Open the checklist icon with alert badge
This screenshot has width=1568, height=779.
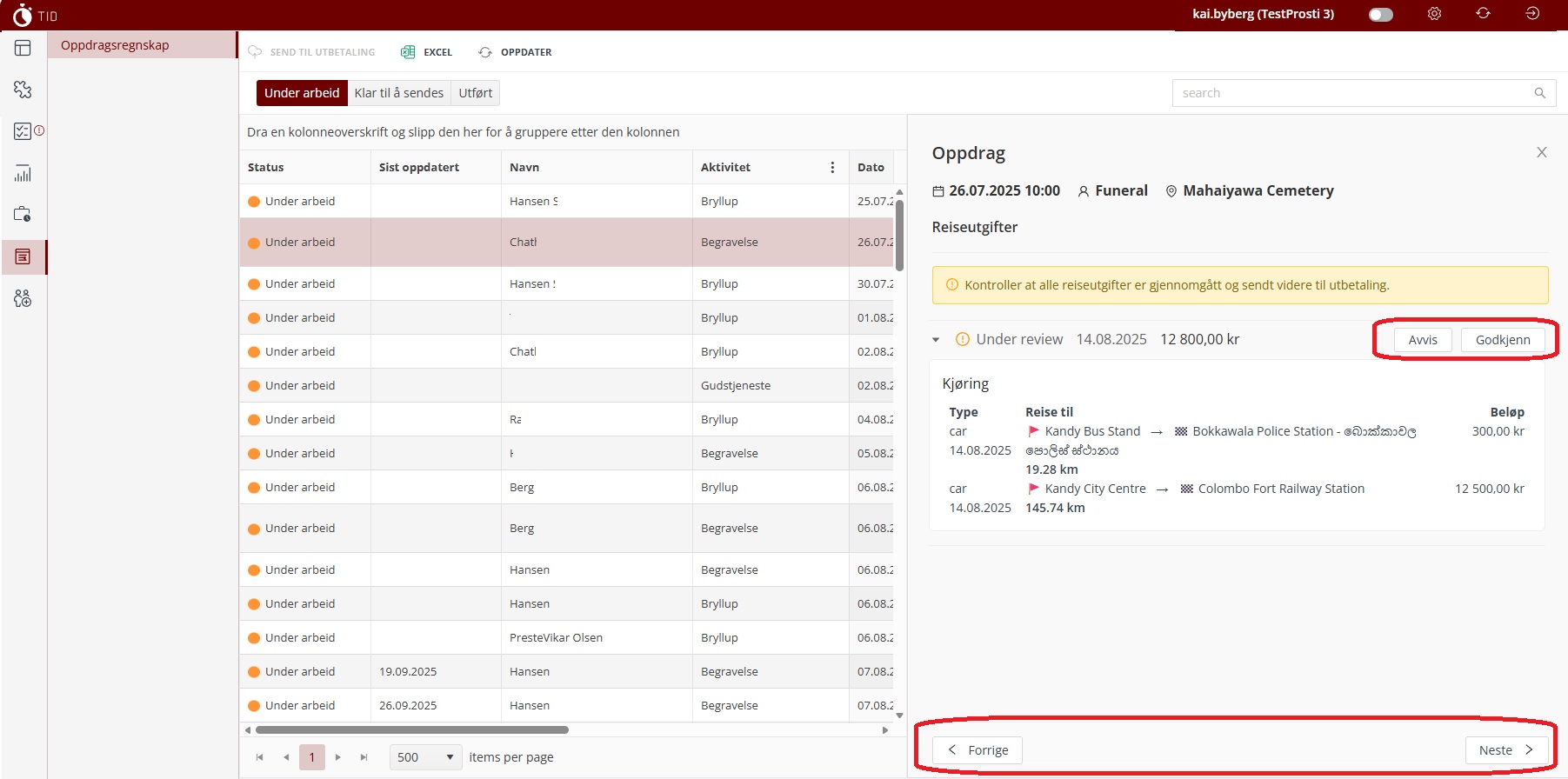(23, 131)
